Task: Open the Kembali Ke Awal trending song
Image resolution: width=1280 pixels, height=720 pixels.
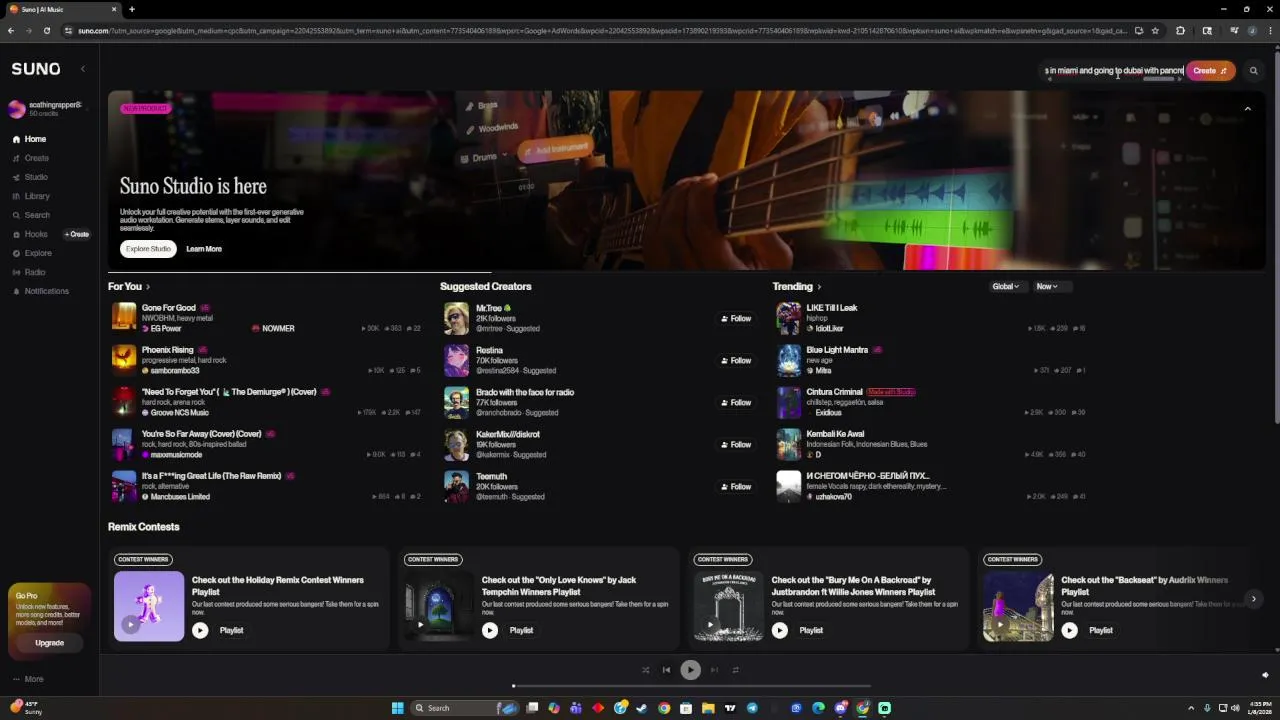Action: point(835,434)
